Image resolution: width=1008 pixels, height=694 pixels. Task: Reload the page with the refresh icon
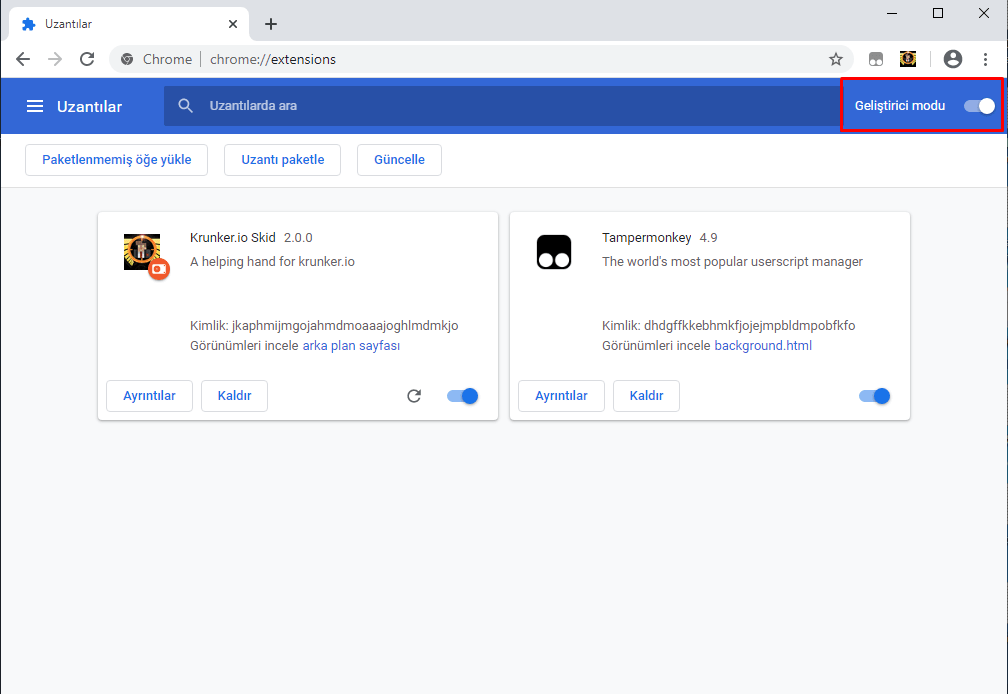click(87, 59)
